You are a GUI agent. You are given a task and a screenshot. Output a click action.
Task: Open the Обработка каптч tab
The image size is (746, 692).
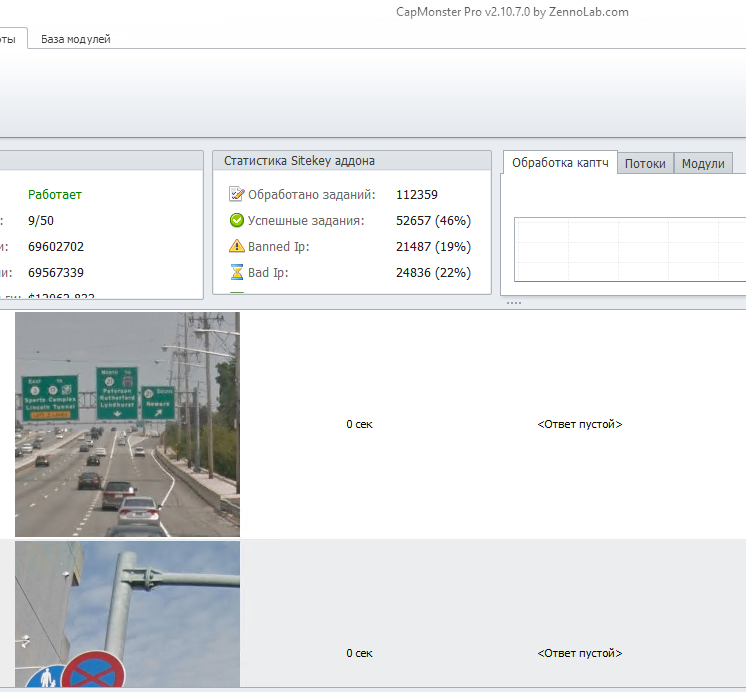(560, 163)
